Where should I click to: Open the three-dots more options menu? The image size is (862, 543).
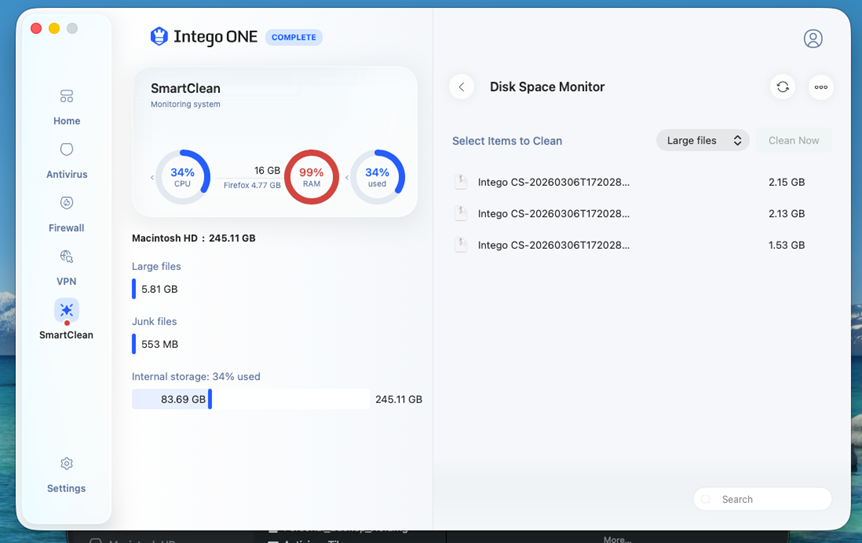(x=821, y=87)
